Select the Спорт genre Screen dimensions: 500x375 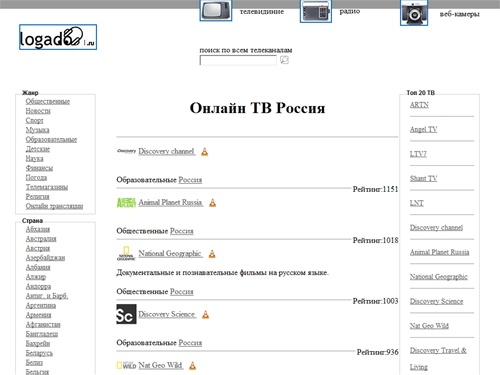[x=34, y=120]
